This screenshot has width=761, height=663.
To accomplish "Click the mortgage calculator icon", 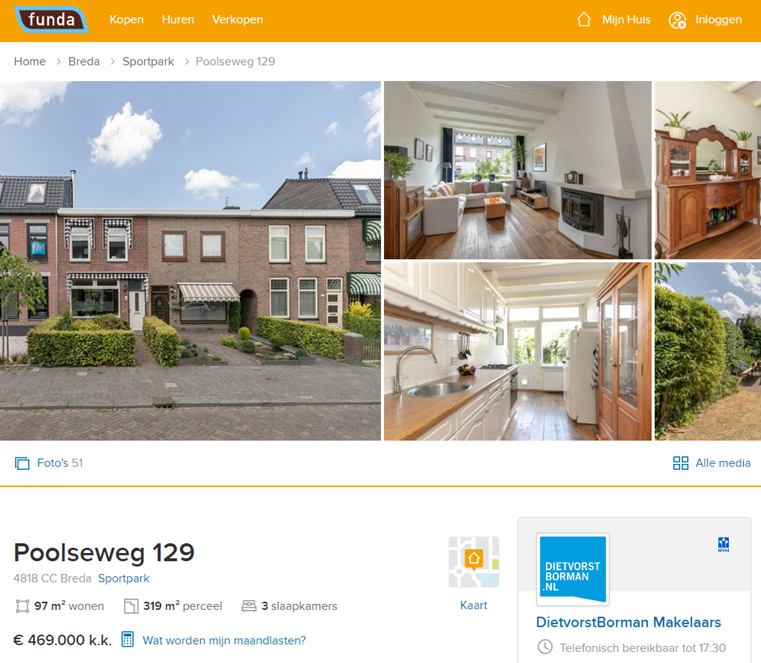I will click(127, 639).
